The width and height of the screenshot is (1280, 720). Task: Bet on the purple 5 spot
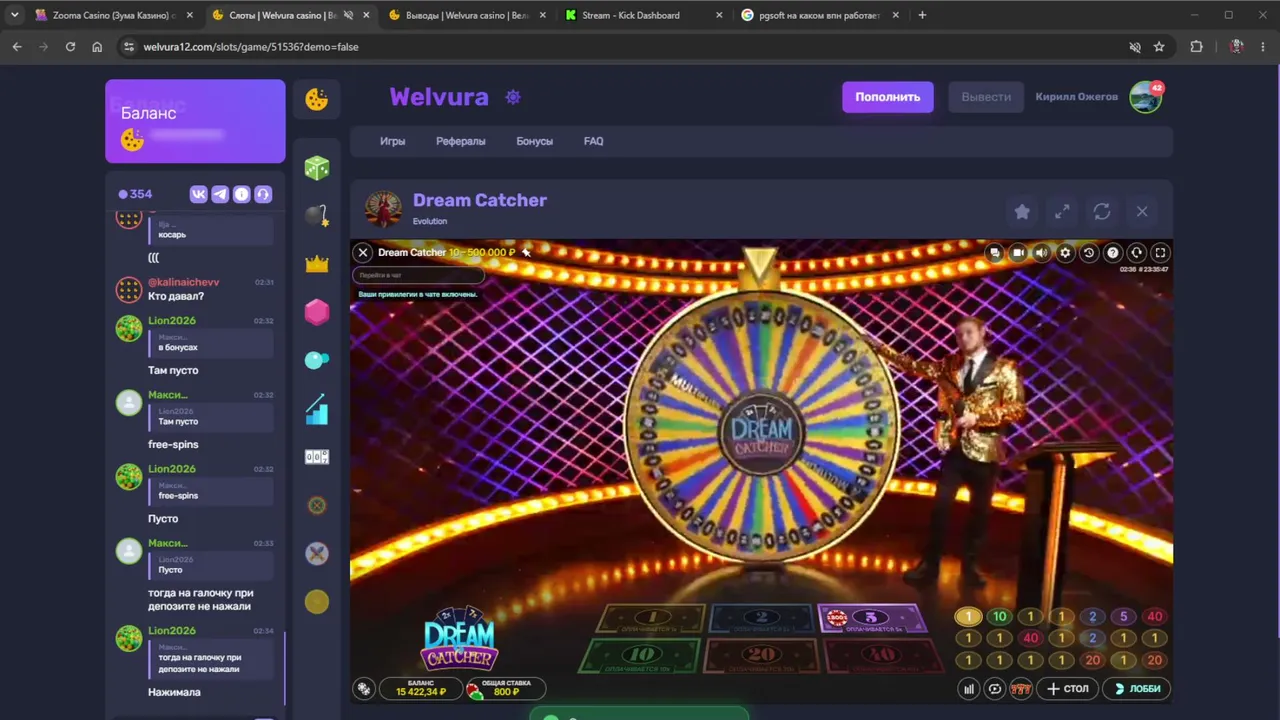coord(871,619)
